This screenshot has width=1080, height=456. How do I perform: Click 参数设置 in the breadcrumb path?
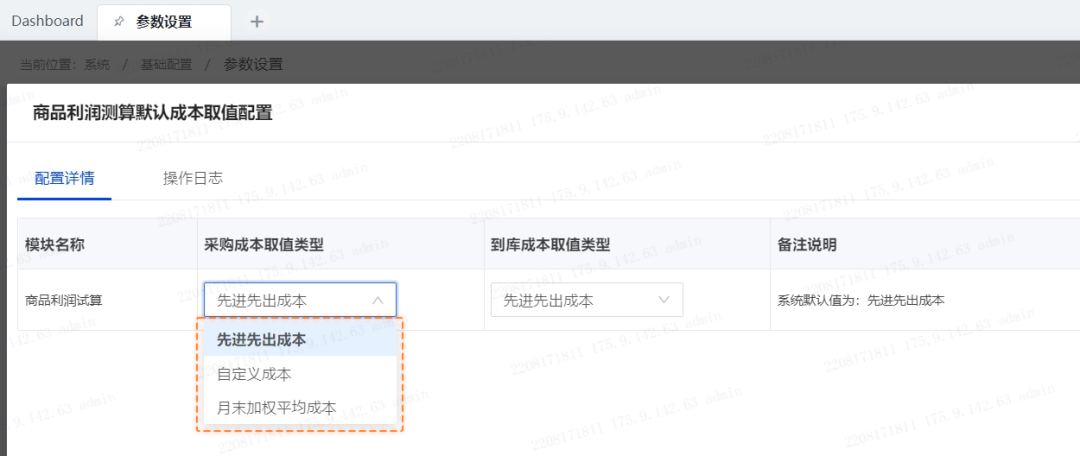(253, 65)
